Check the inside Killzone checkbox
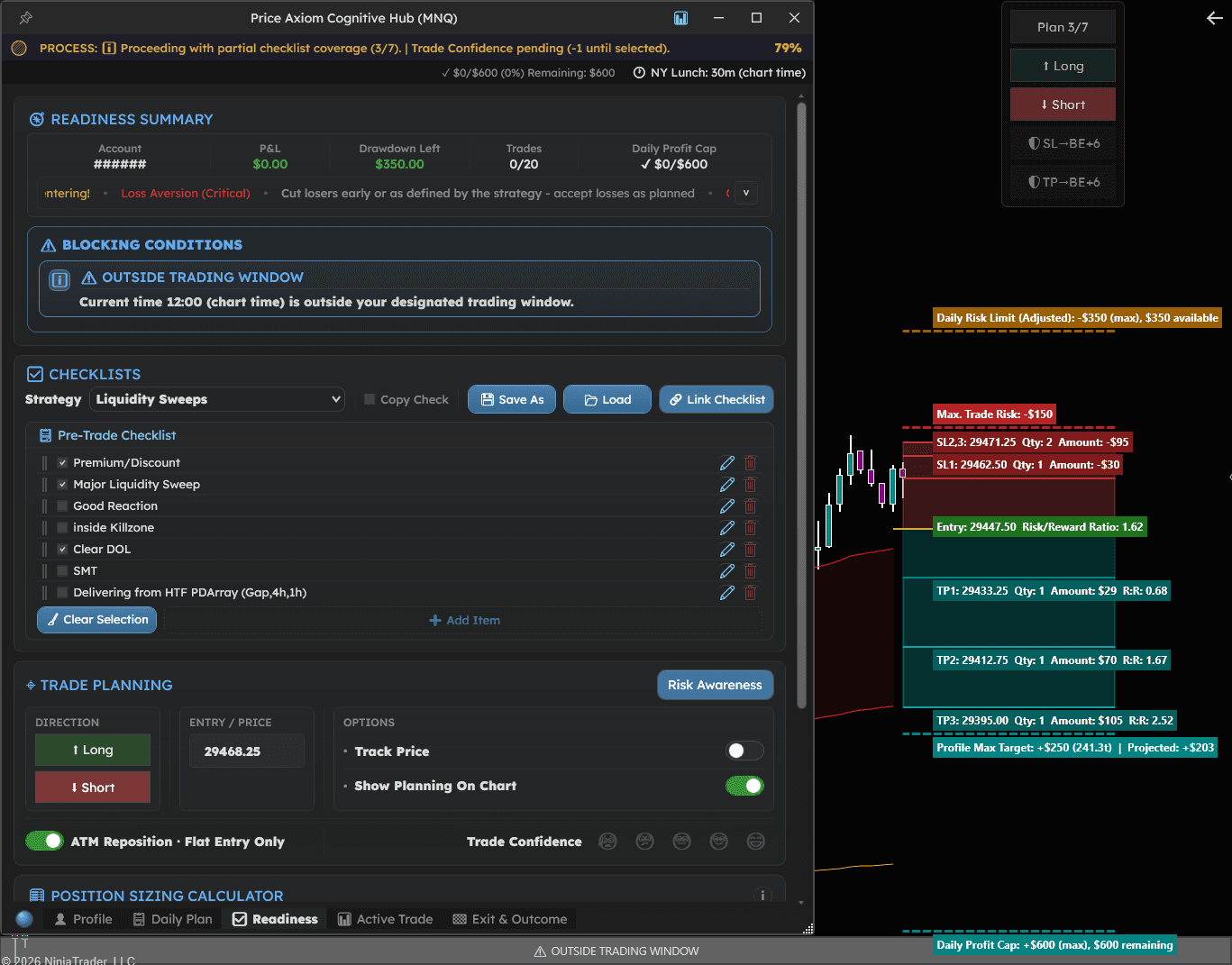This screenshot has height=965, width=1232. pos(62,527)
